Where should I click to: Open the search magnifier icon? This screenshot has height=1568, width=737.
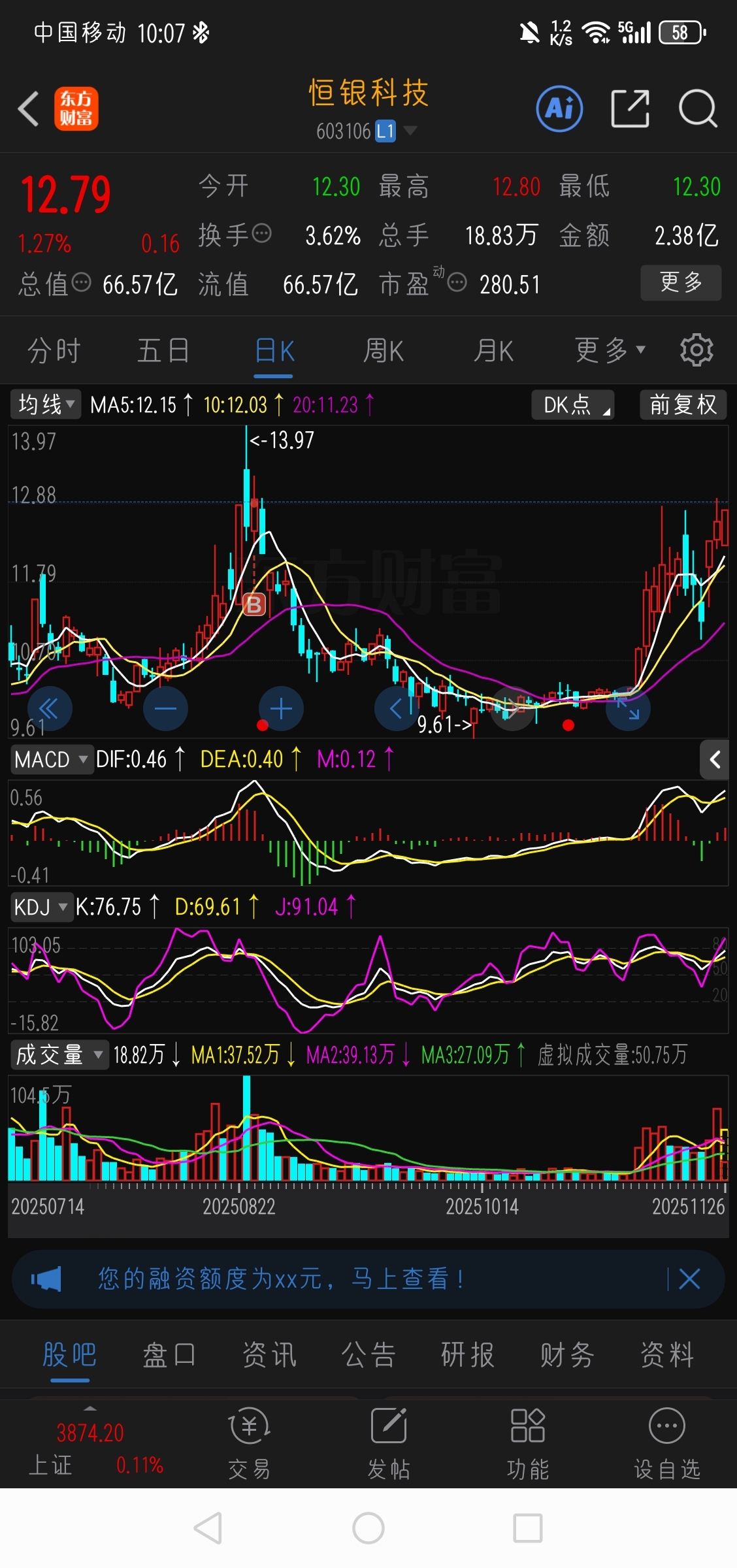coord(698,108)
